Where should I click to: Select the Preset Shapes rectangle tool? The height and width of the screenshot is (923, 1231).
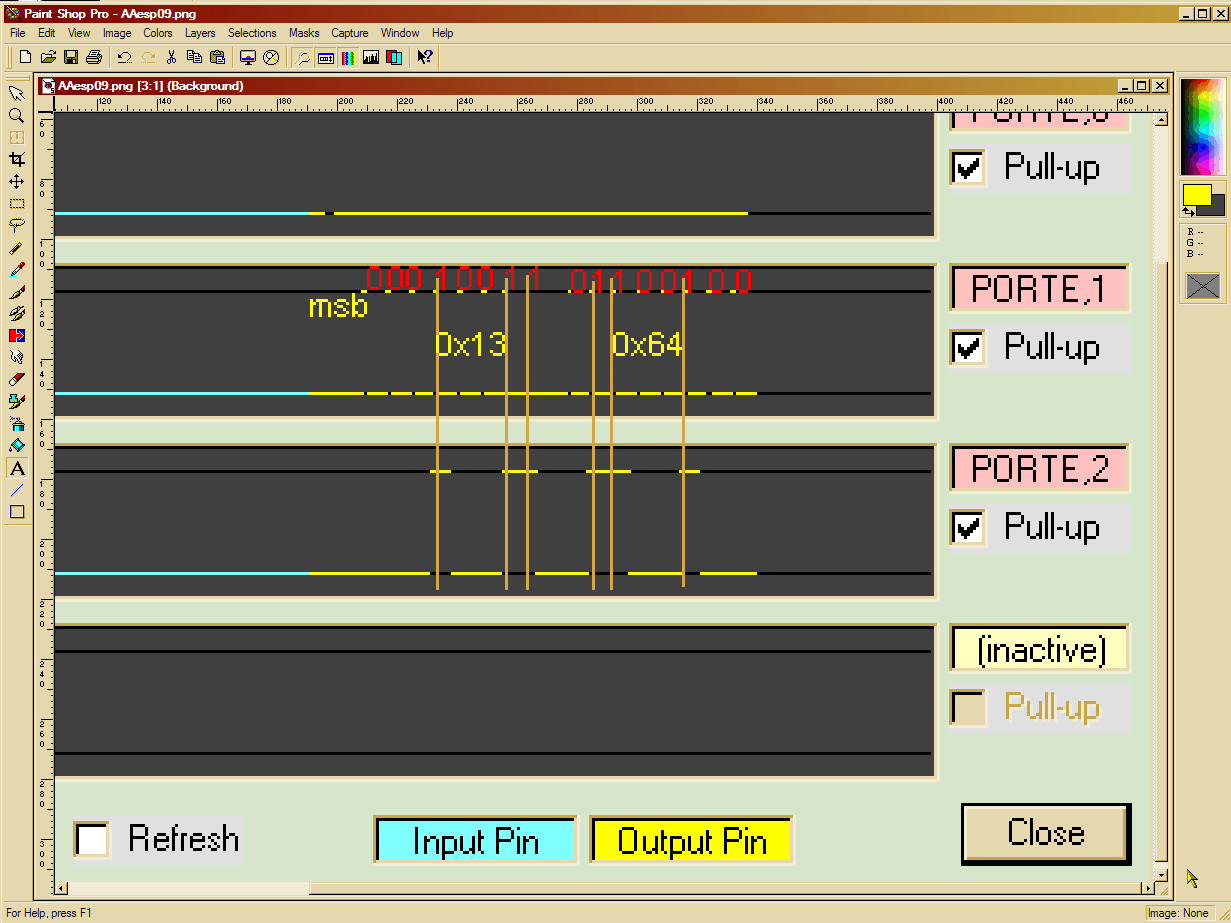tap(17, 512)
